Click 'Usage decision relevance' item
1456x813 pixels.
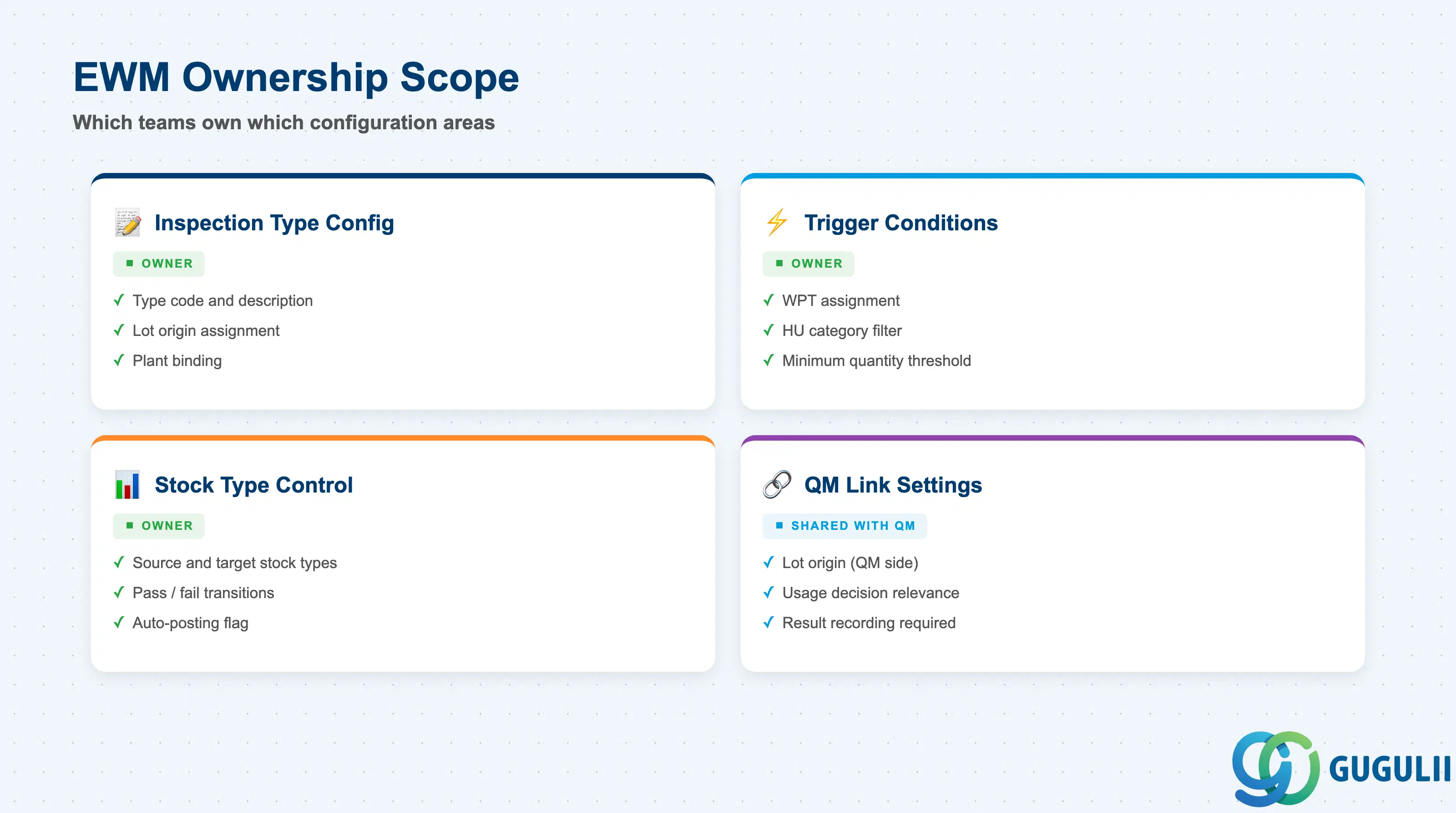point(861,593)
